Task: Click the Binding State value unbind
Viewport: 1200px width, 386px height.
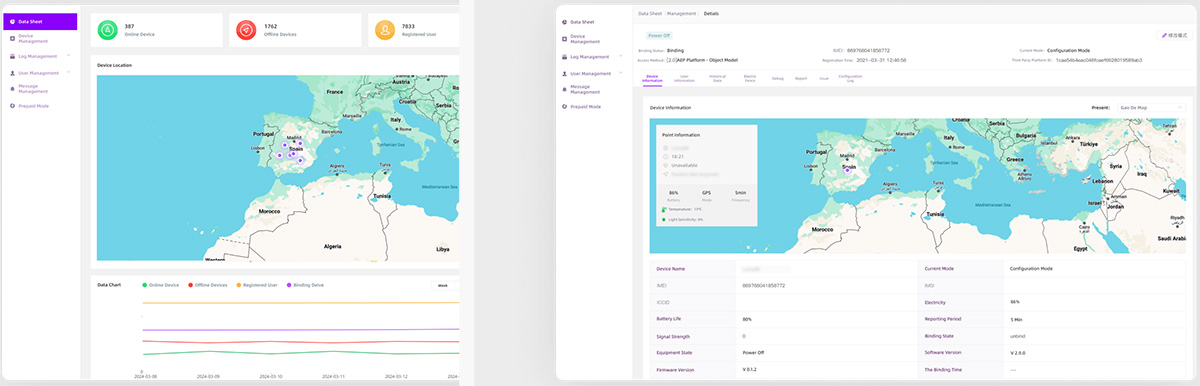Action: point(1018,336)
